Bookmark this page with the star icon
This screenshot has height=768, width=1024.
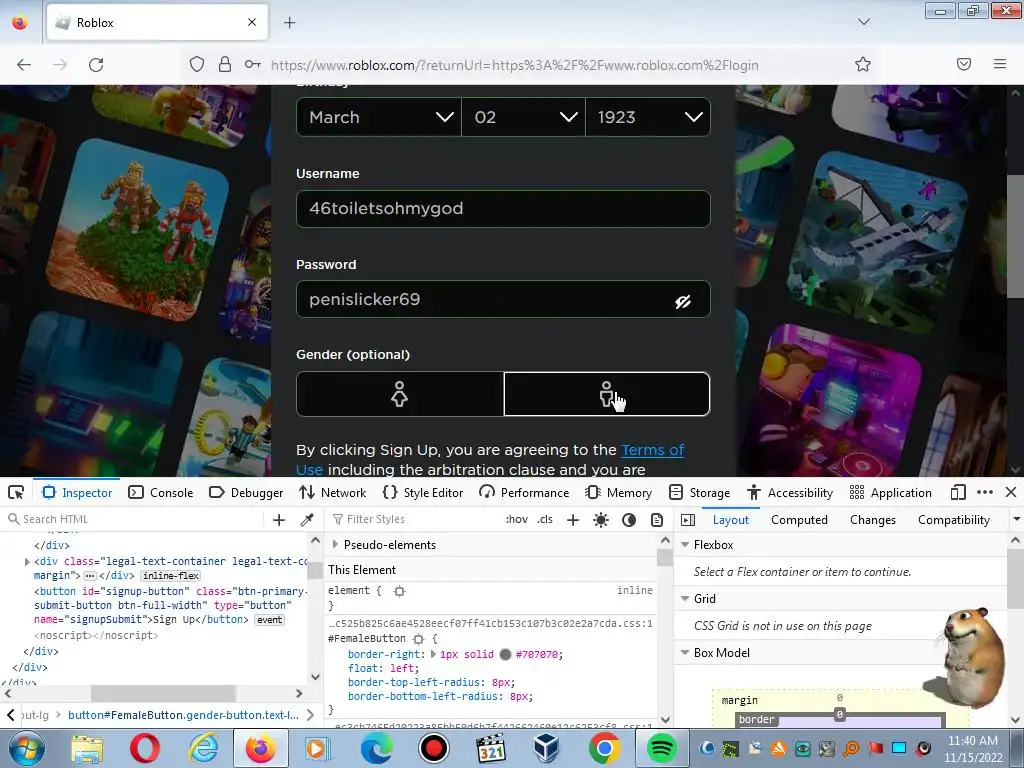863,65
